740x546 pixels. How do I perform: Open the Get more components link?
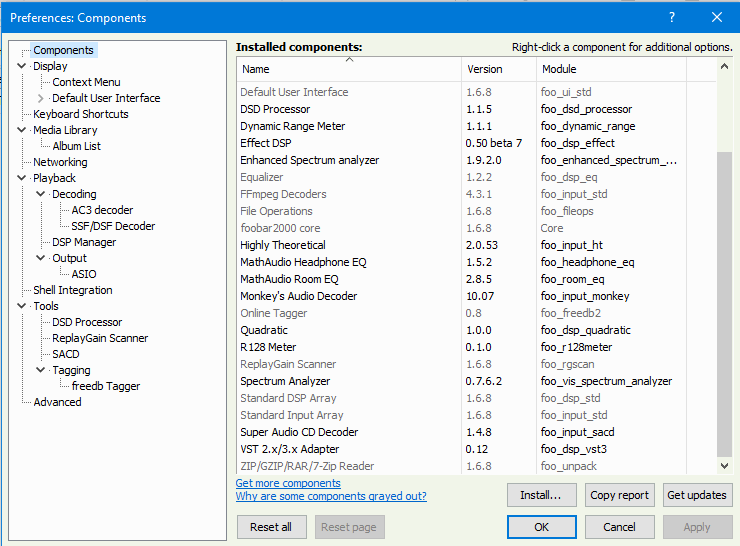coord(288,483)
